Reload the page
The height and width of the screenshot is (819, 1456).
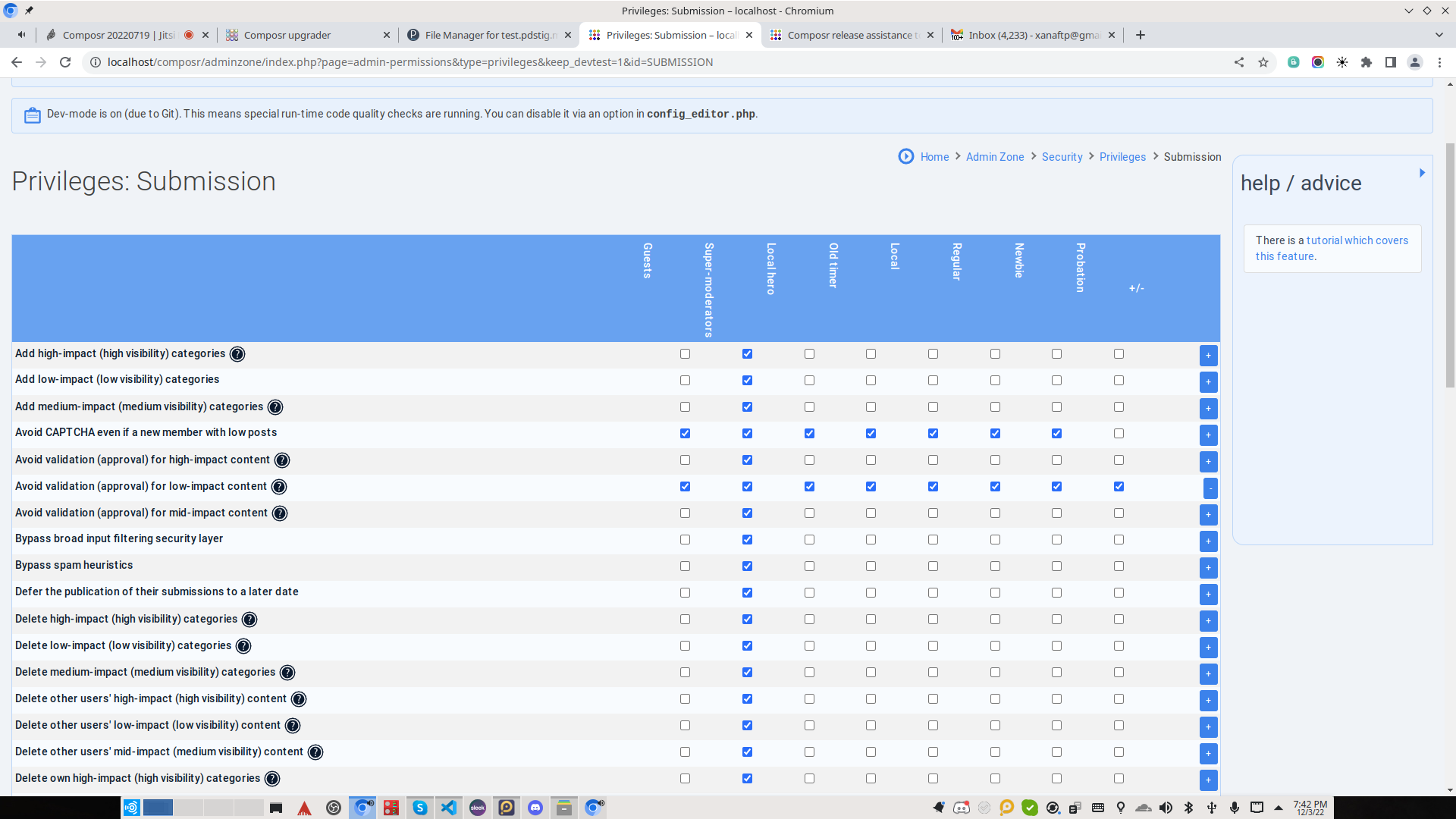[65, 62]
